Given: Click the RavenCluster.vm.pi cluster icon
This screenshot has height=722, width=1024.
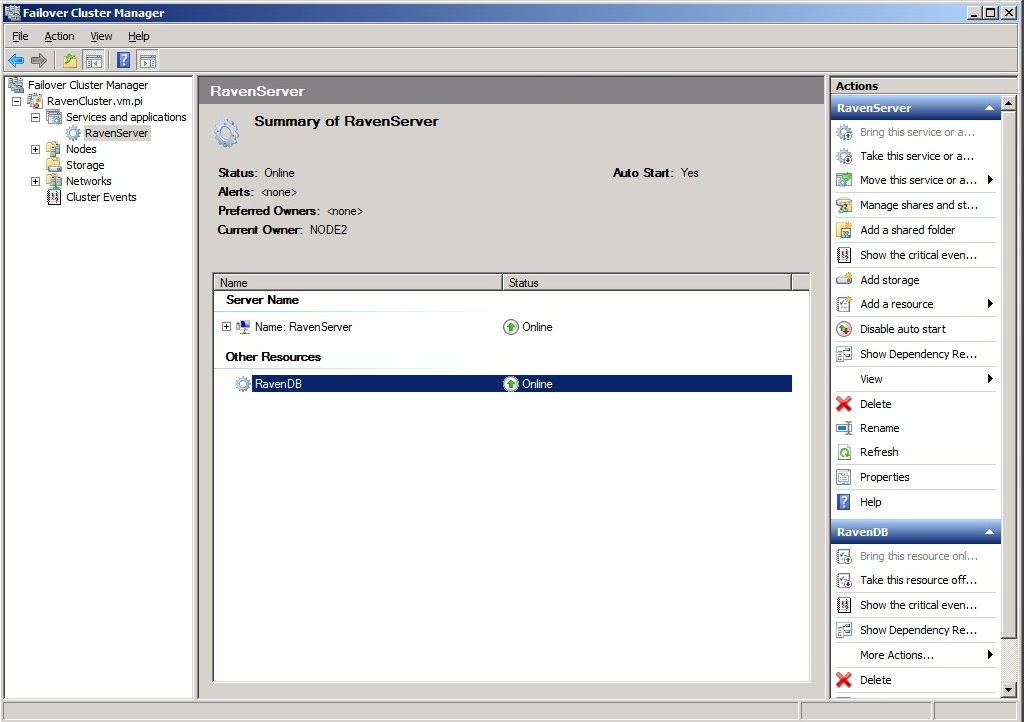Looking at the screenshot, I should pos(35,101).
